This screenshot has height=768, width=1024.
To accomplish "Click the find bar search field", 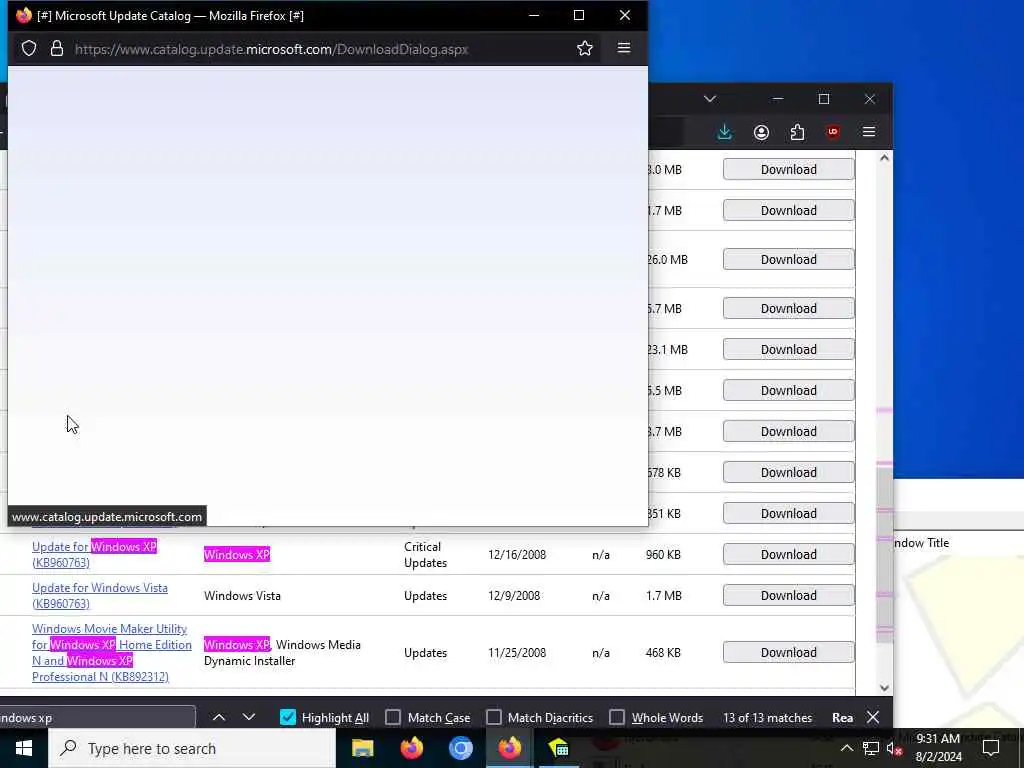I will coord(97,717).
